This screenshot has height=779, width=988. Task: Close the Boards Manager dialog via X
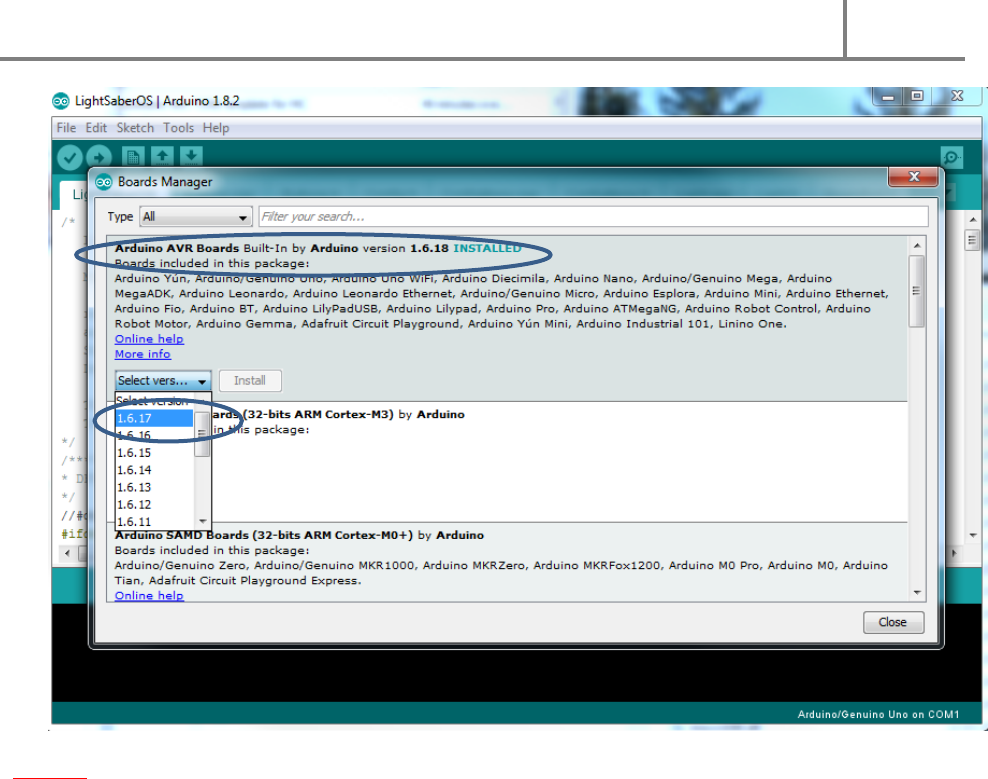pos(913,177)
